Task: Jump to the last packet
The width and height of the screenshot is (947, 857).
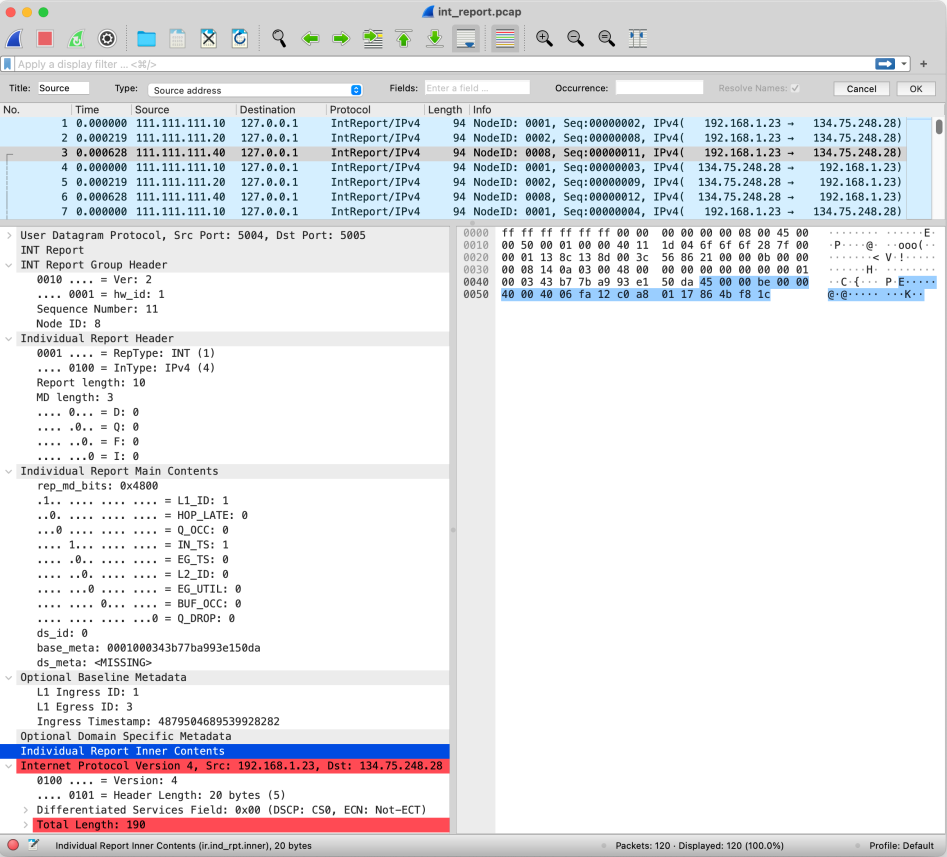Action: (x=435, y=39)
